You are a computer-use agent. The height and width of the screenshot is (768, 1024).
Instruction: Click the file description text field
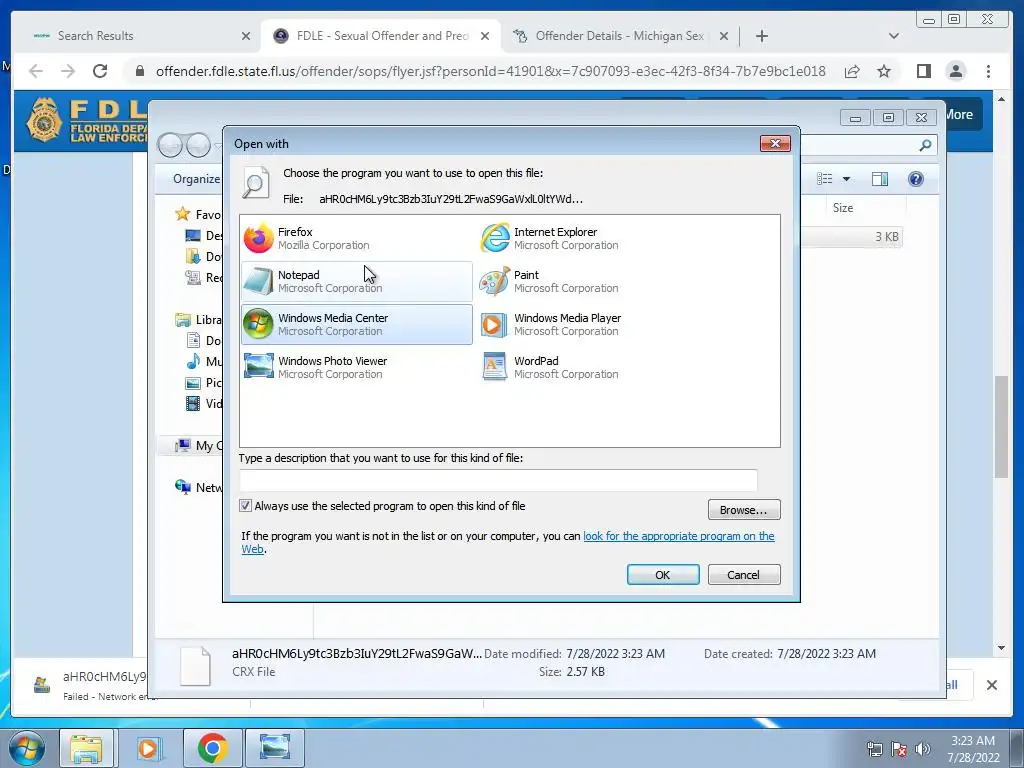(498, 481)
